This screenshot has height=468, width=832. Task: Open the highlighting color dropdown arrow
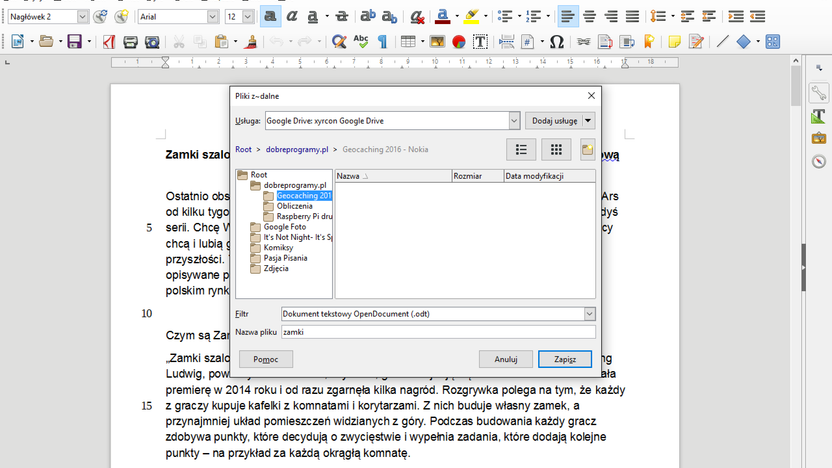[x=486, y=16]
